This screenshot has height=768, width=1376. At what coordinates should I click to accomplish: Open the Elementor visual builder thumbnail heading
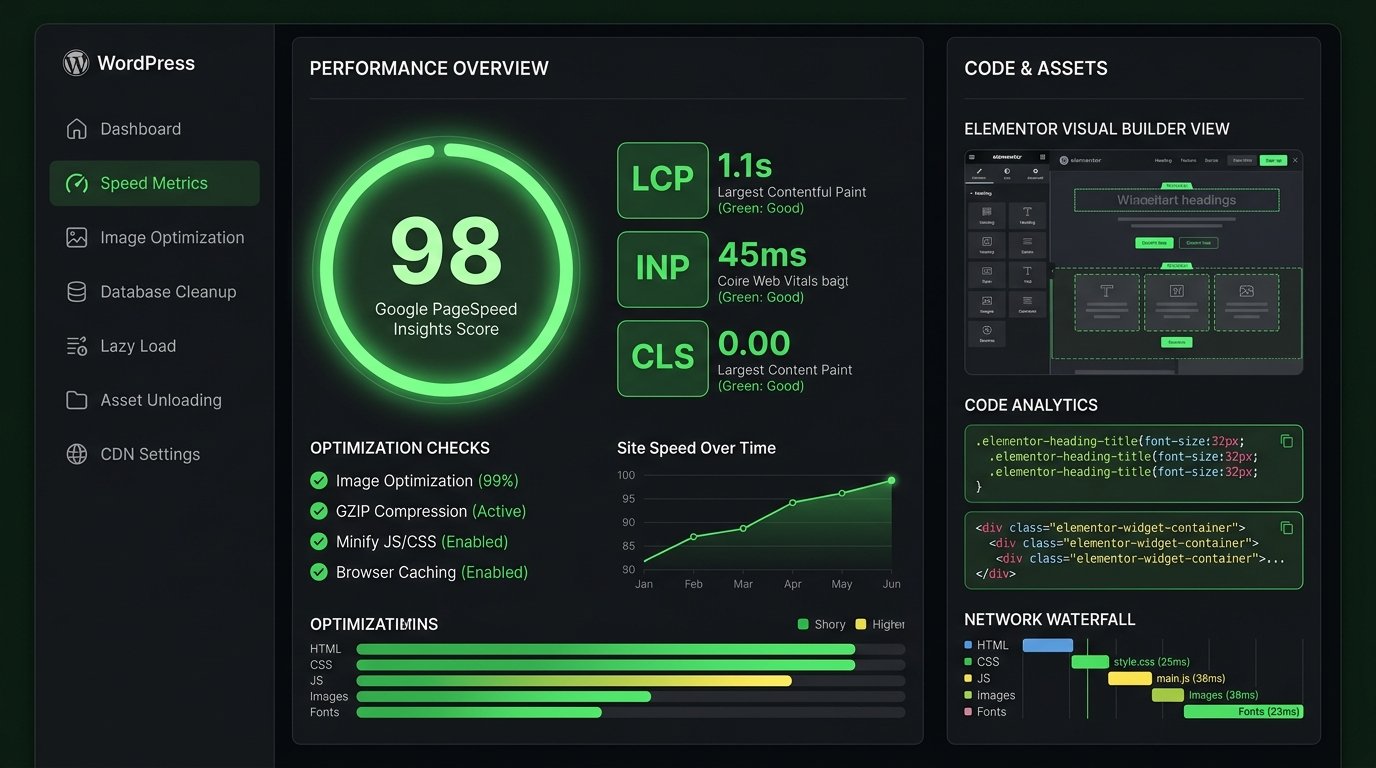1177,200
